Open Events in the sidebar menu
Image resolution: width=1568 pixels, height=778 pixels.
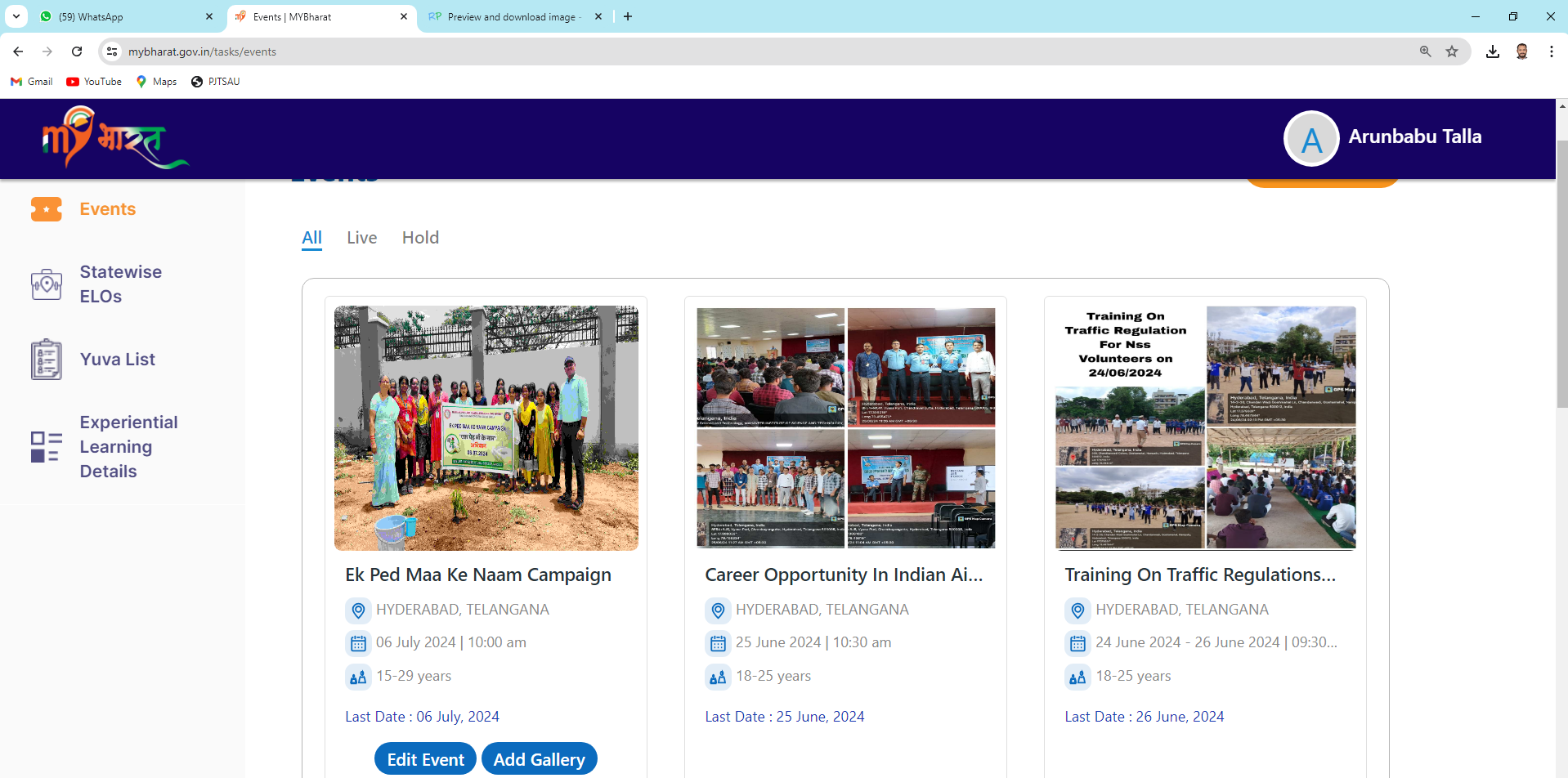pyautogui.click(x=108, y=209)
